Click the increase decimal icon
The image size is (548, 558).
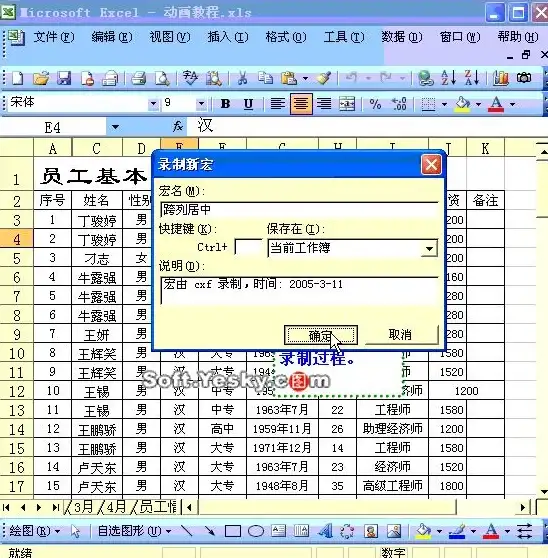click(x=399, y=104)
